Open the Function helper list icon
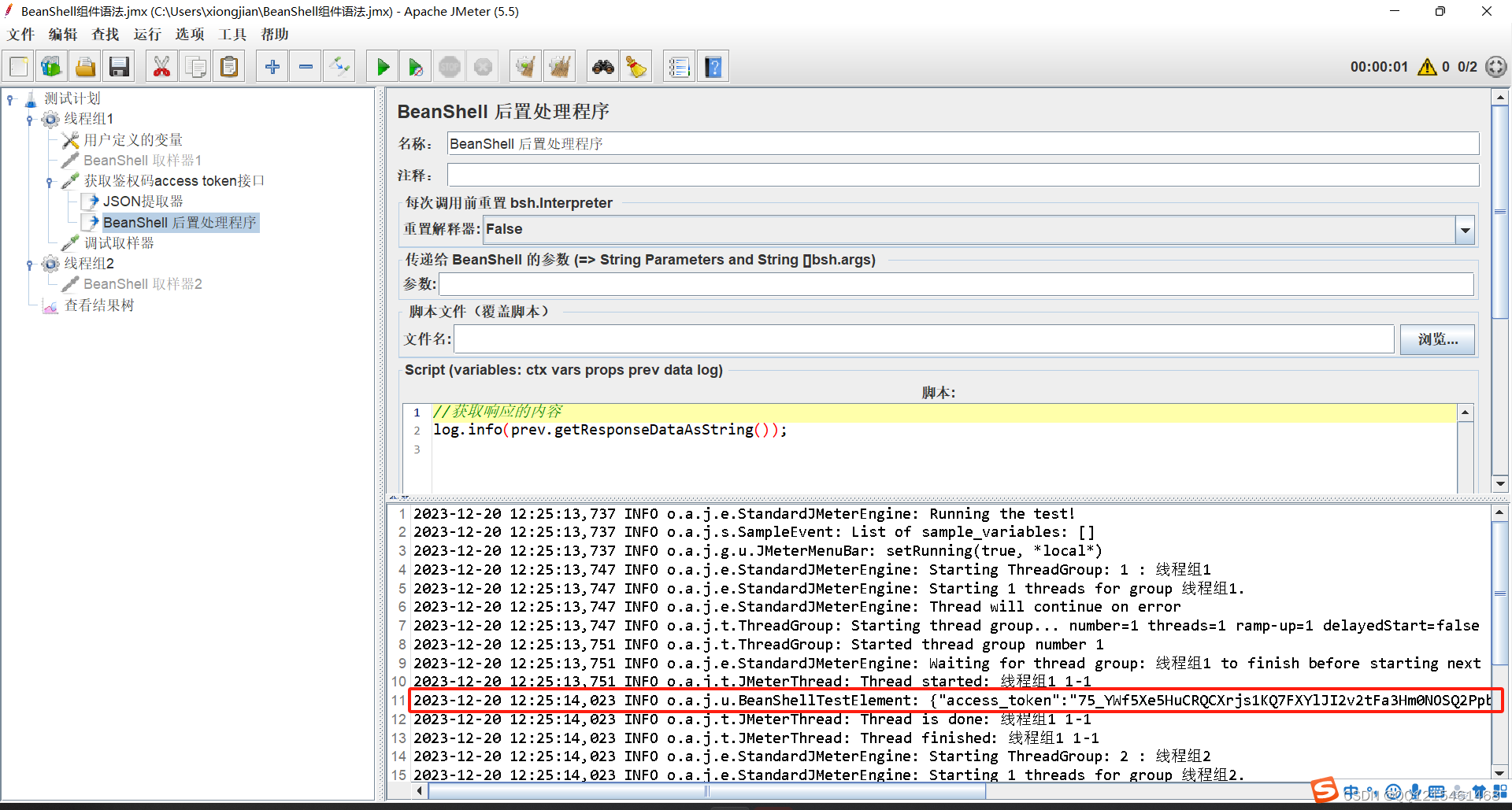Image resolution: width=1512 pixels, height=810 pixels. click(679, 67)
